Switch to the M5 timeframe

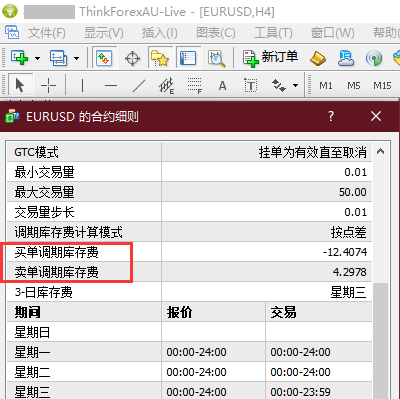354,86
